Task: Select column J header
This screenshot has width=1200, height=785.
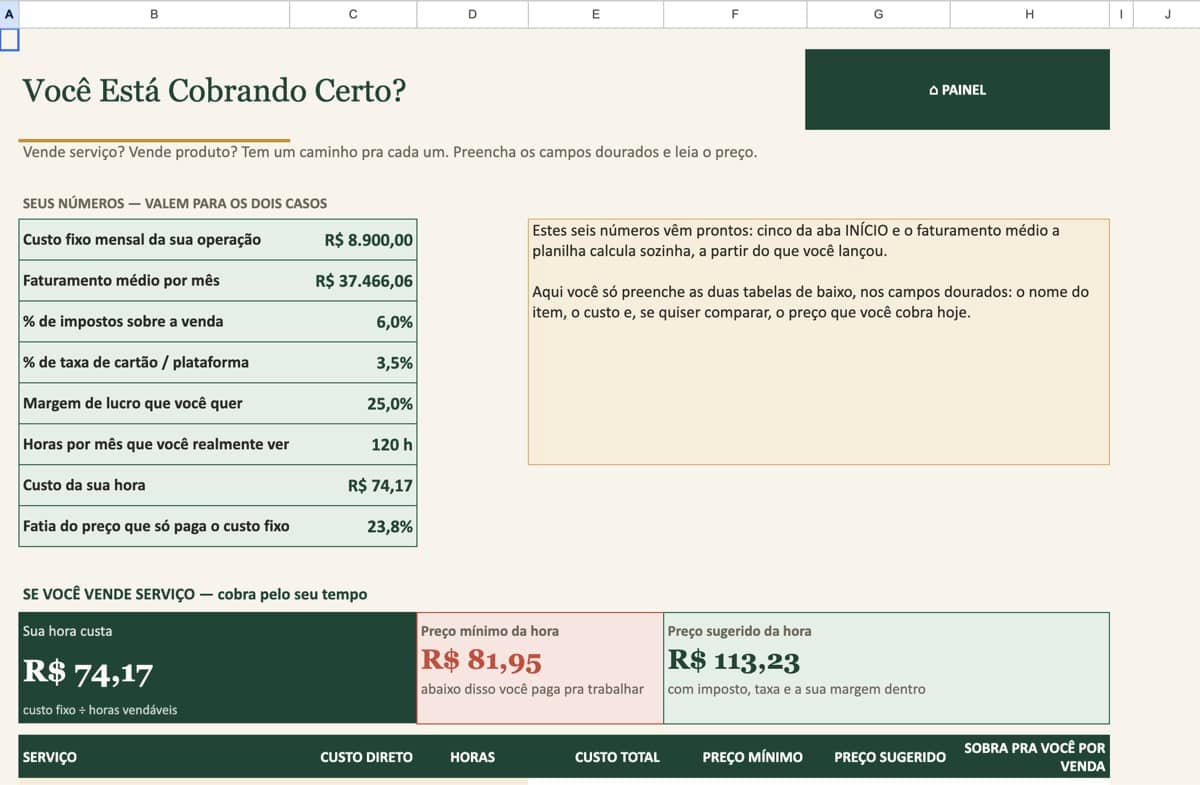Action: pos(1167,14)
